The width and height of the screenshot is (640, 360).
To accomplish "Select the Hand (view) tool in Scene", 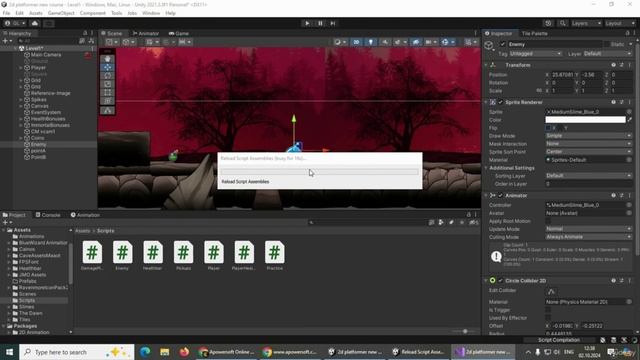I will point(107,59).
